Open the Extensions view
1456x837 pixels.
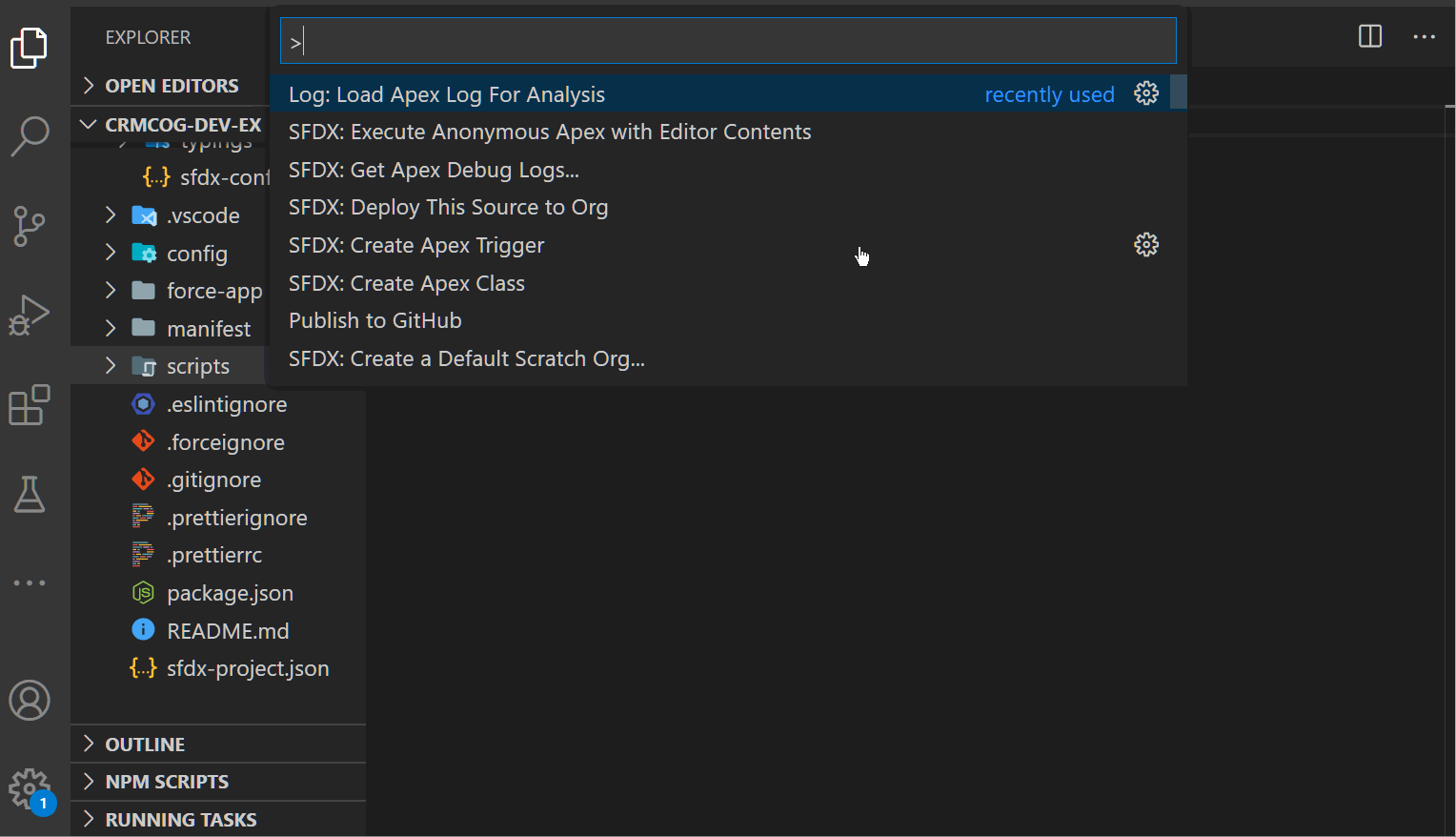pyautogui.click(x=30, y=405)
